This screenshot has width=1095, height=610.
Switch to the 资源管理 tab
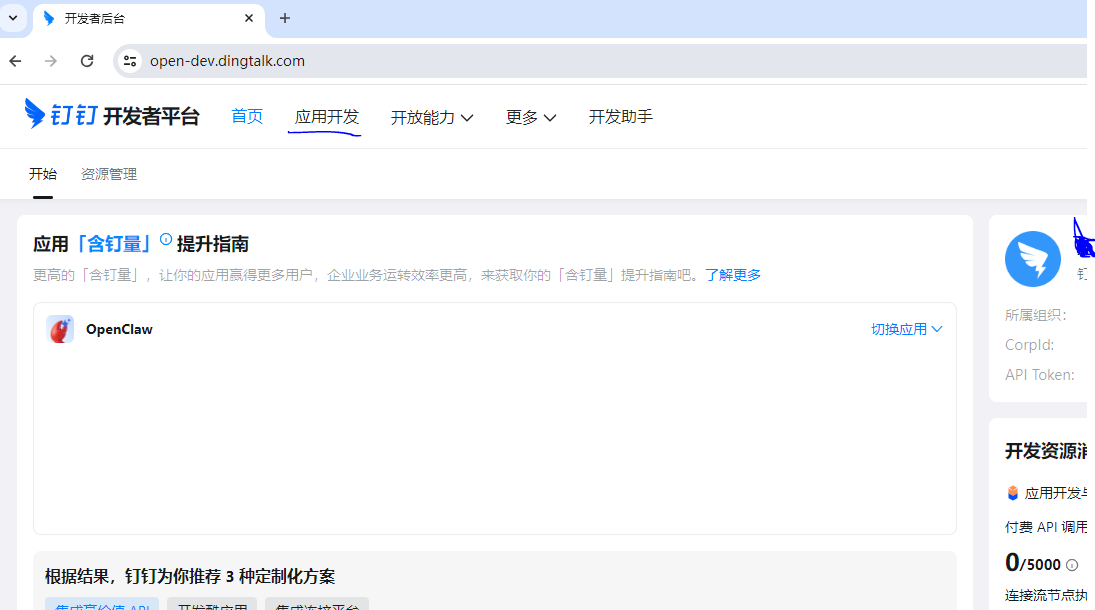[x=108, y=173]
